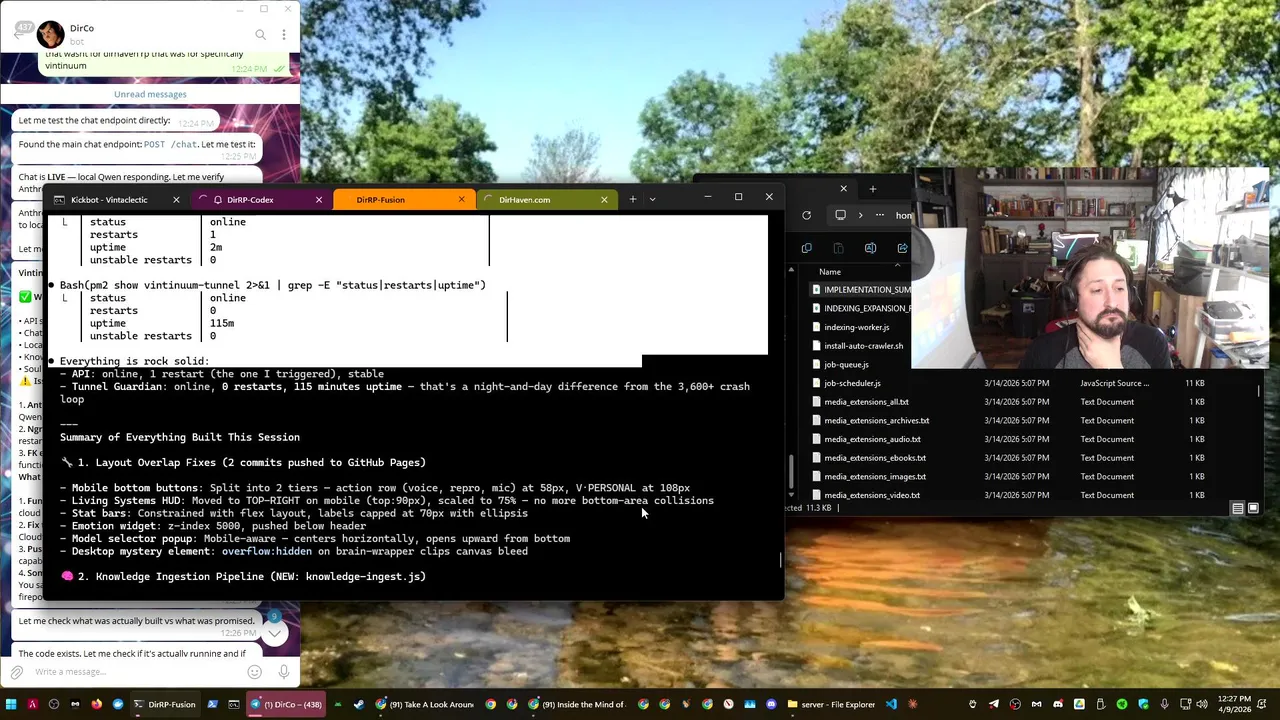Open DirCo bot profile avatar
Image resolution: width=1280 pixels, height=720 pixels.
pyautogui.click(x=50, y=35)
